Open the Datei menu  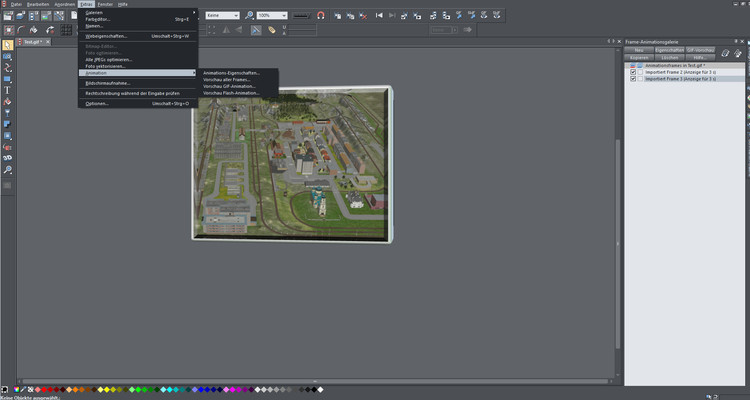(16, 4)
